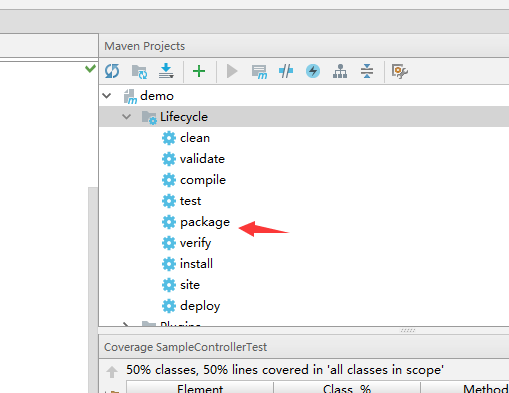Click the coverage up-arrow navigation icon
Viewport: 509px width, 393px height.
[x=112, y=372]
